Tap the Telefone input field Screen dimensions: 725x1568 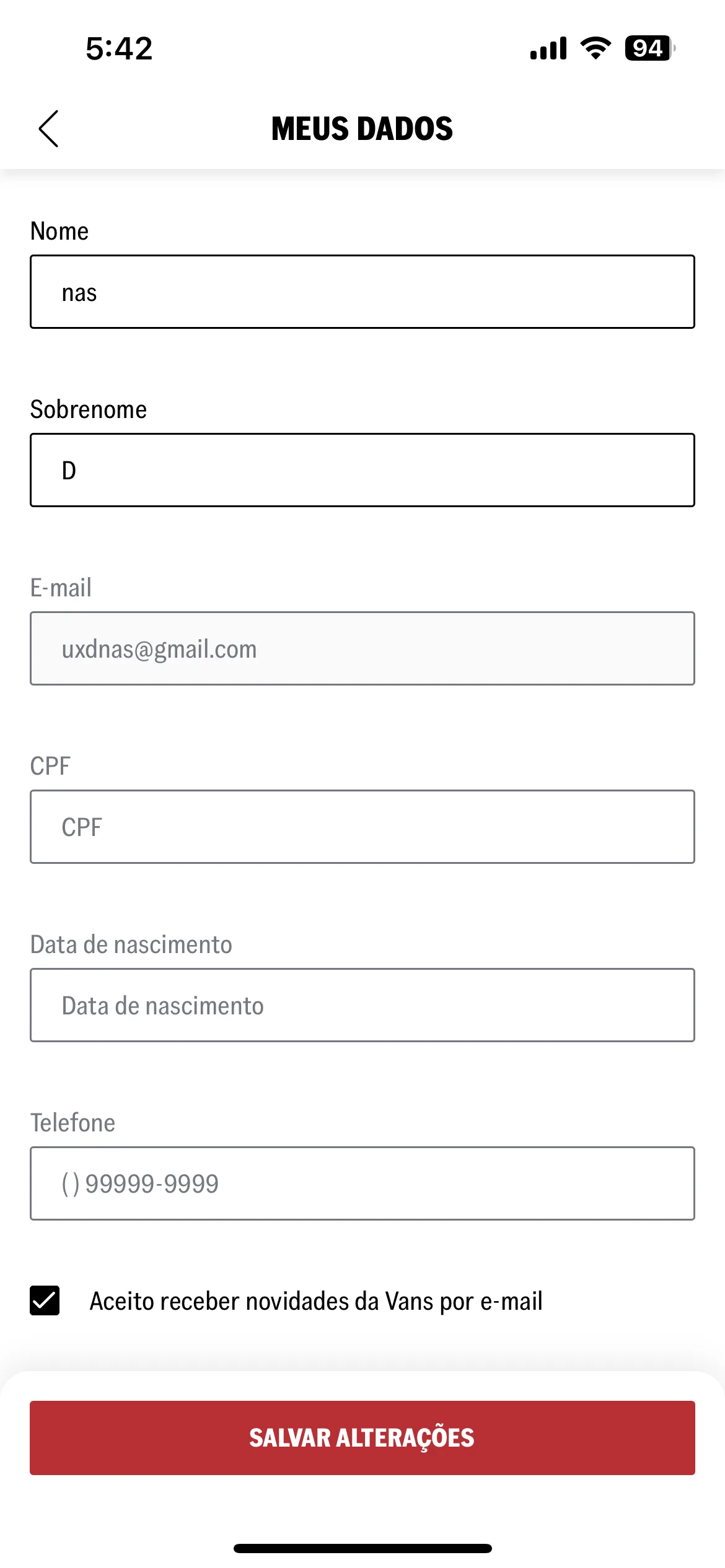point(362,1183)
